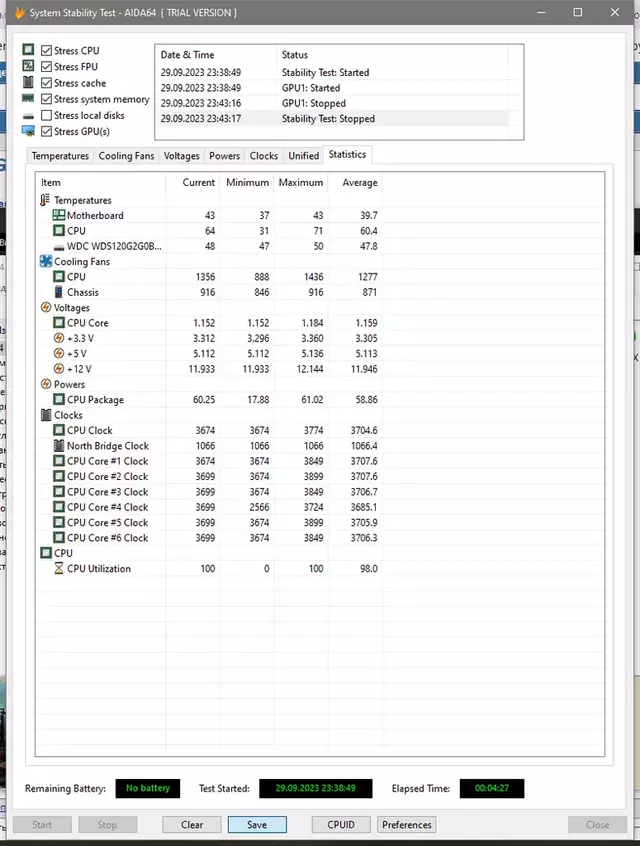Click the percent icon beside Stress FPU
The image size is (640, 846).
28,66
